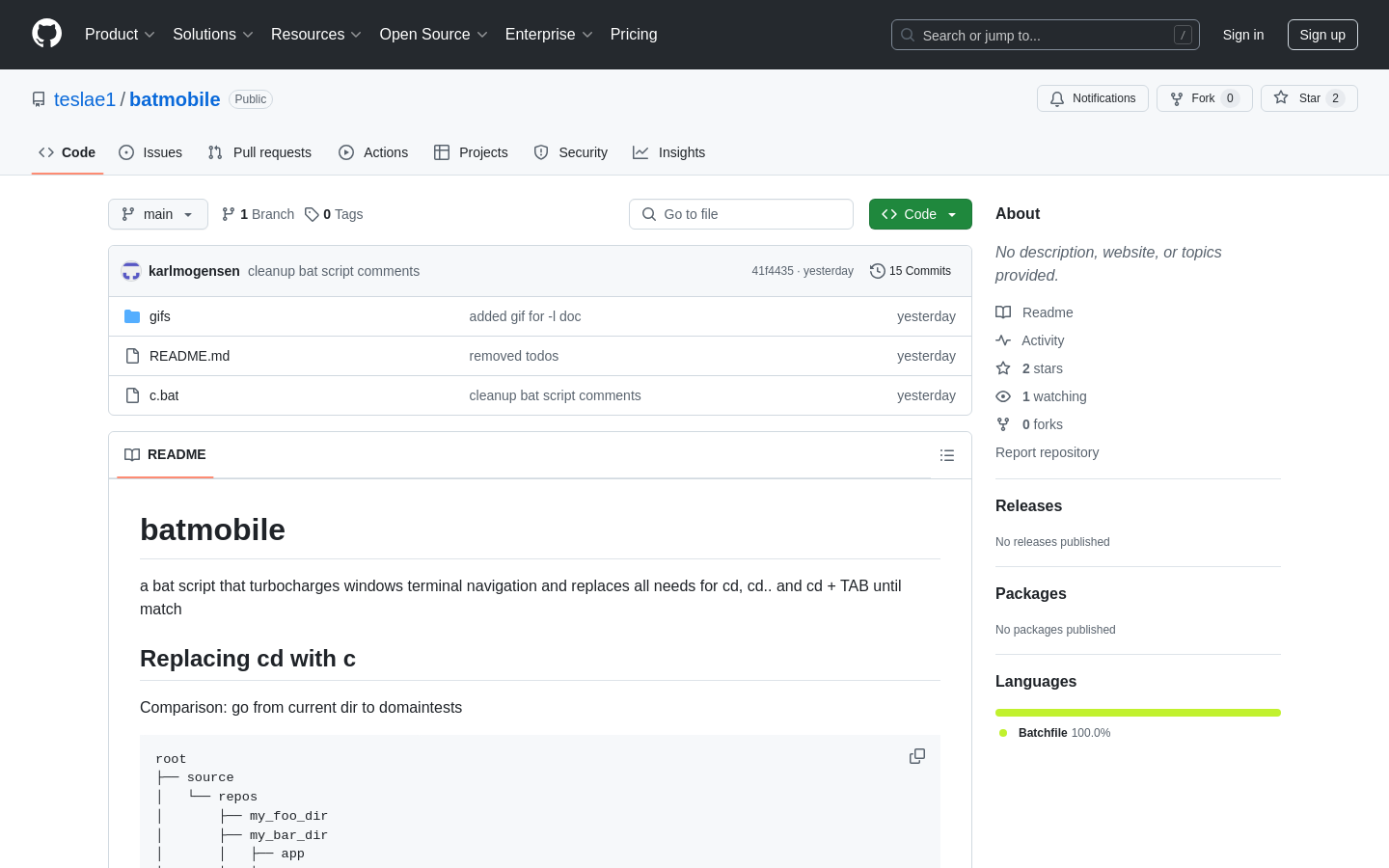Select the README tab heading

(165, 455)
